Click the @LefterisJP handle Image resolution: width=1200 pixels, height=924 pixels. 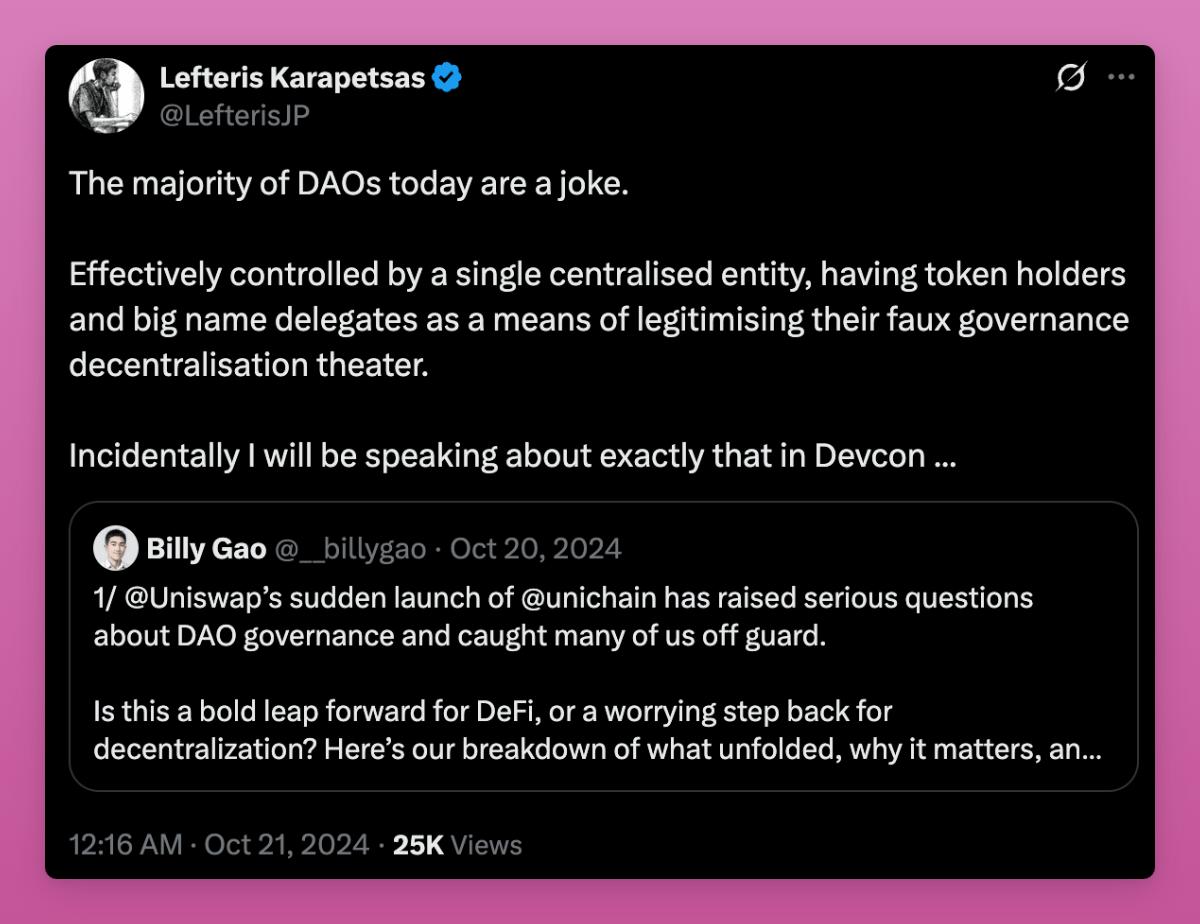(234, 116)
